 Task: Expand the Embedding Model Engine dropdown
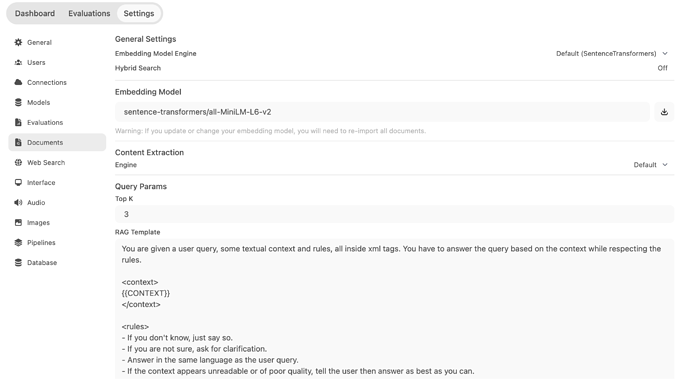612,53
